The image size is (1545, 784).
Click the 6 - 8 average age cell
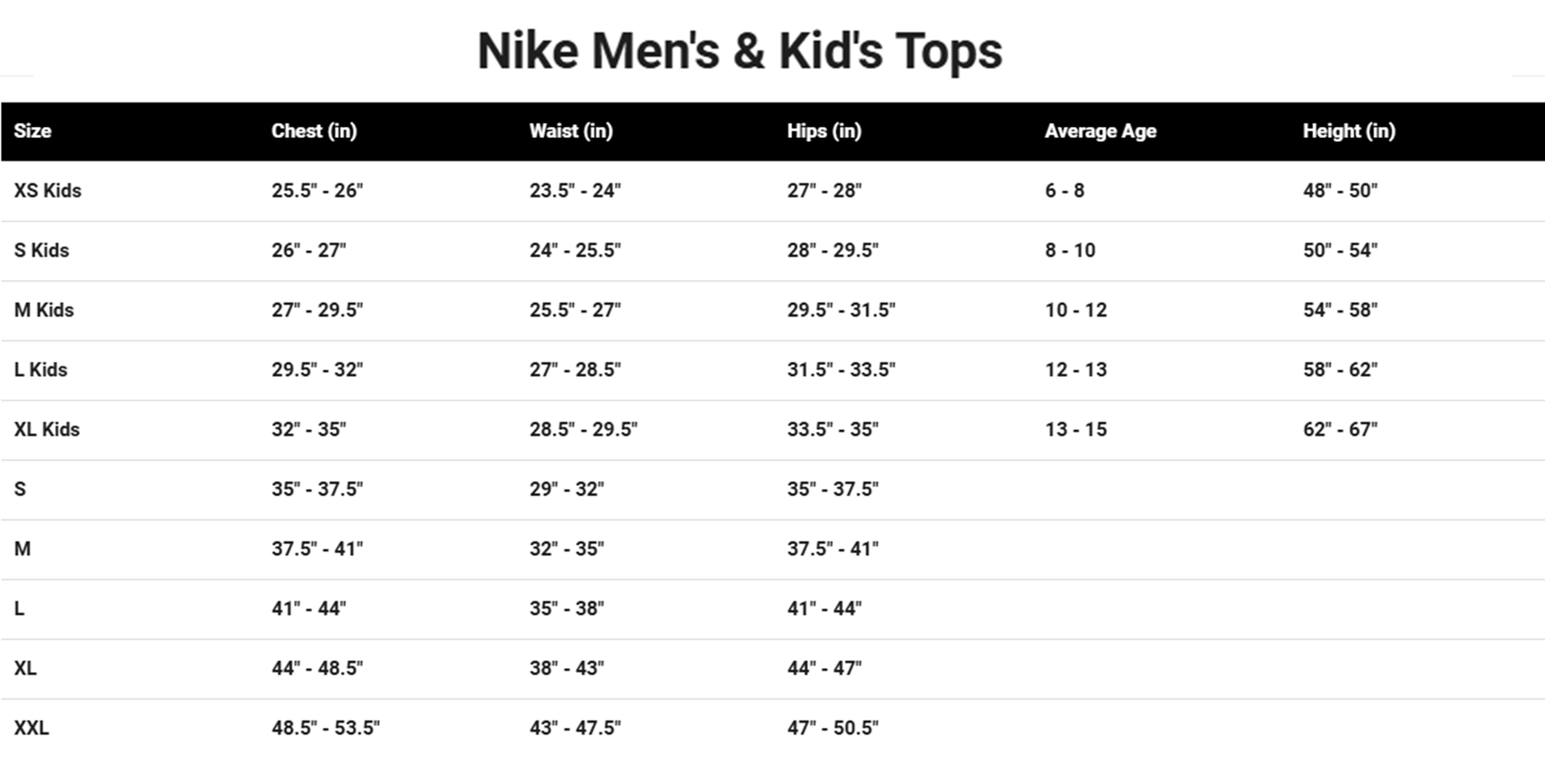pyautogui.click(x=1064, y=190)
